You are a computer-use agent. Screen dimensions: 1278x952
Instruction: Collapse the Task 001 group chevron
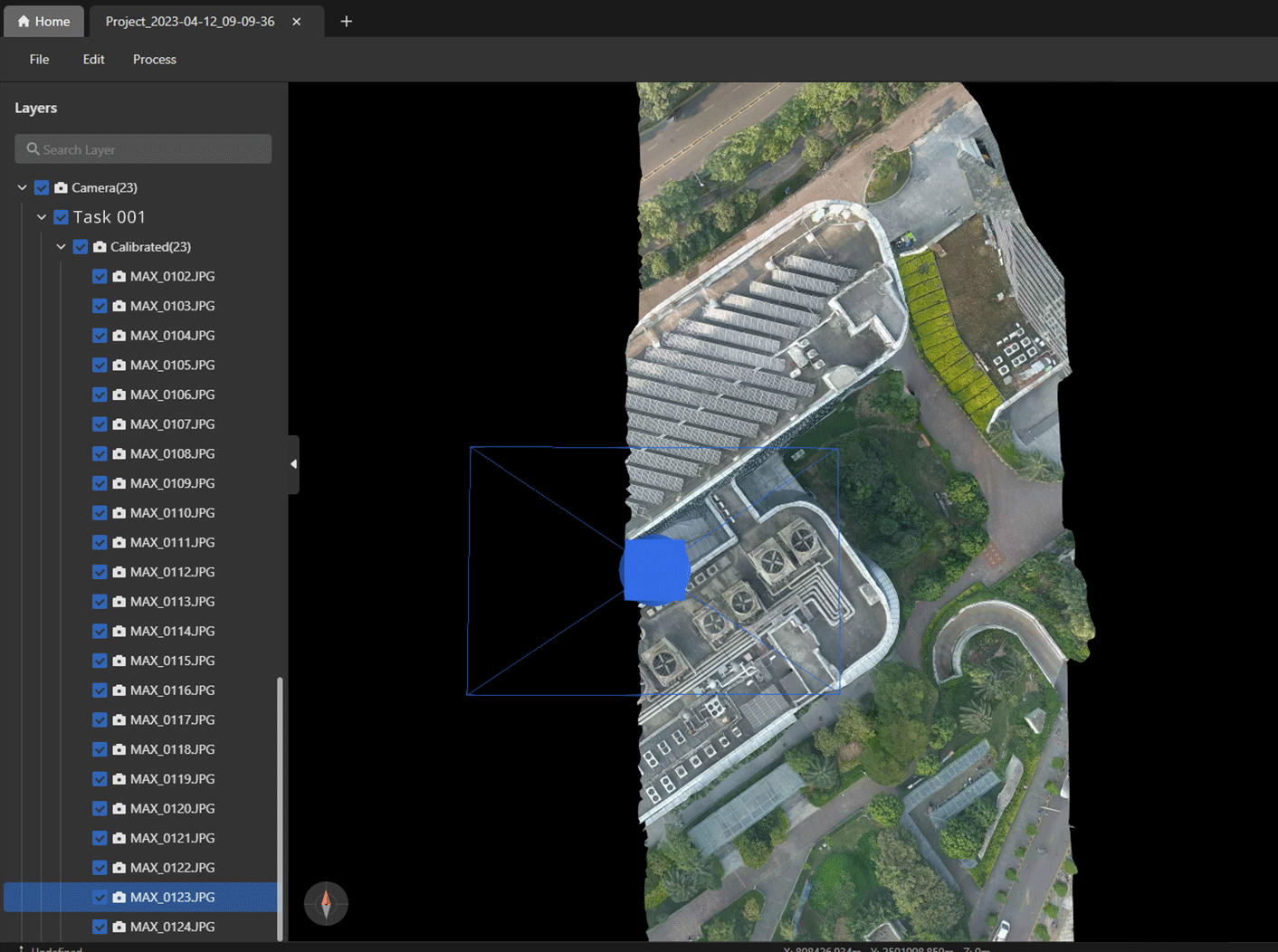pyautogui.click(x=42, y=217)
